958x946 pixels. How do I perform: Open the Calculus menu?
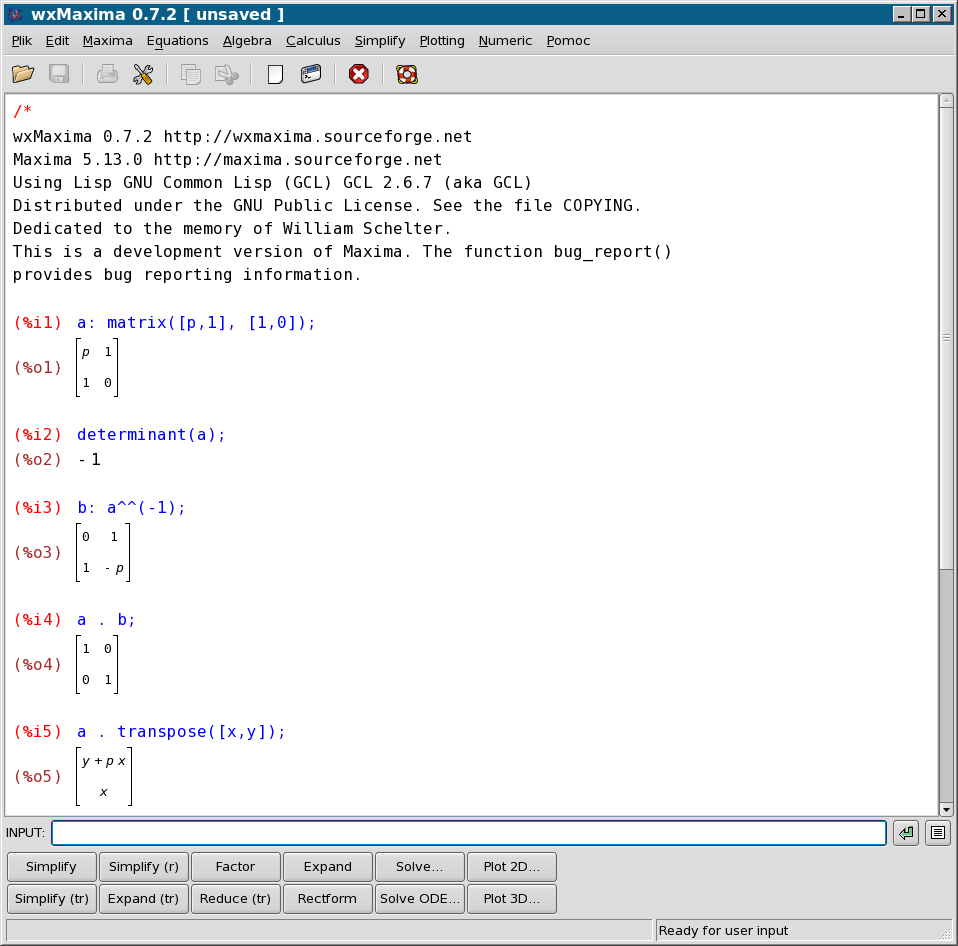[x=313, y=41]
